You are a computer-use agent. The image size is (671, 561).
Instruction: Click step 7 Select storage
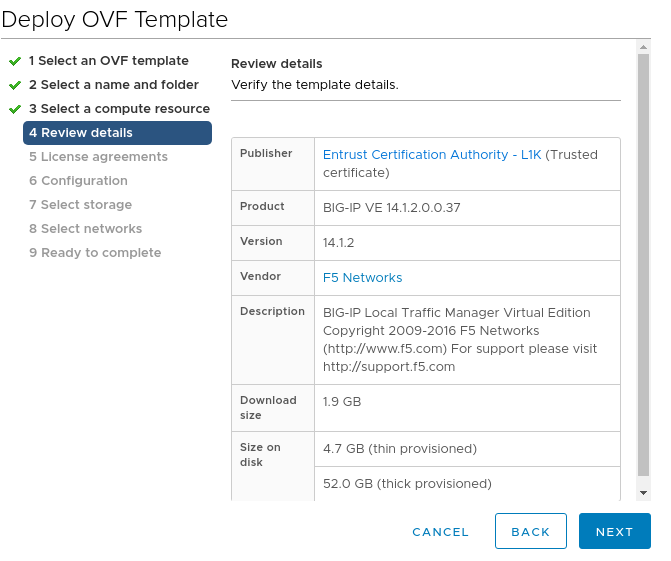80,205
